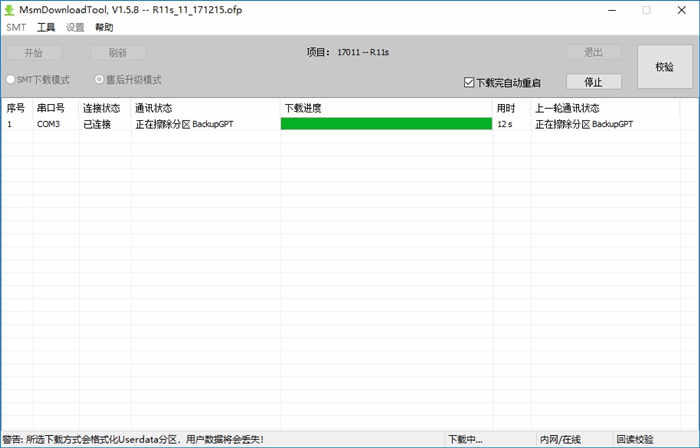Open the 工具 menu
700x448 pixels.
46,28
